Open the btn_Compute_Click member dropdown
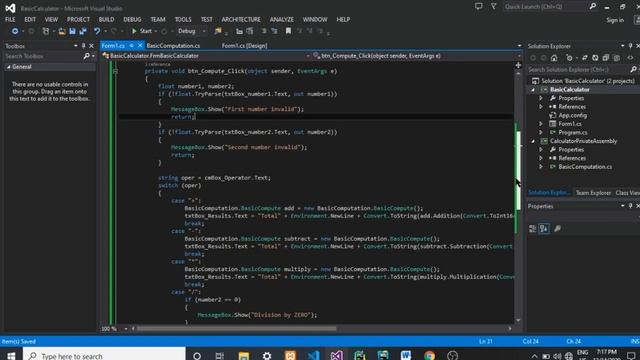Viewport: 640px width, 360px height. (x=519, y=56)
